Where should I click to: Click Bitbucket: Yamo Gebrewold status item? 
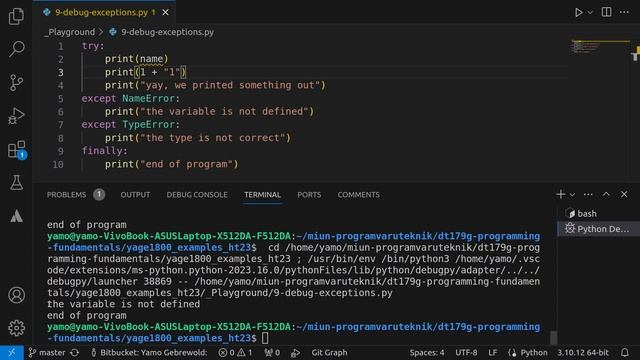149,353
